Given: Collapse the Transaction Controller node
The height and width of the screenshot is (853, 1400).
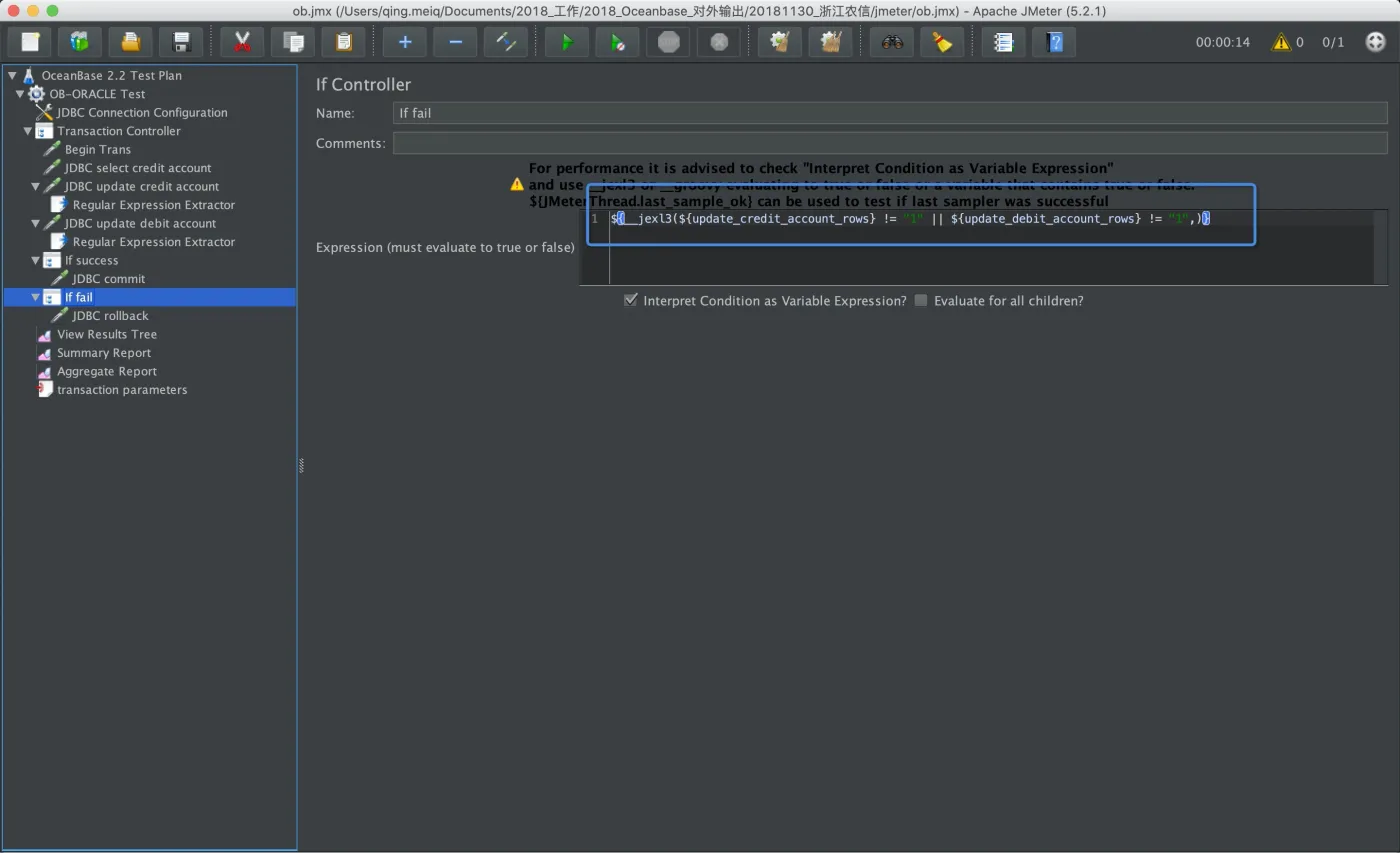Looking at the screenshot, I should 27,131.
